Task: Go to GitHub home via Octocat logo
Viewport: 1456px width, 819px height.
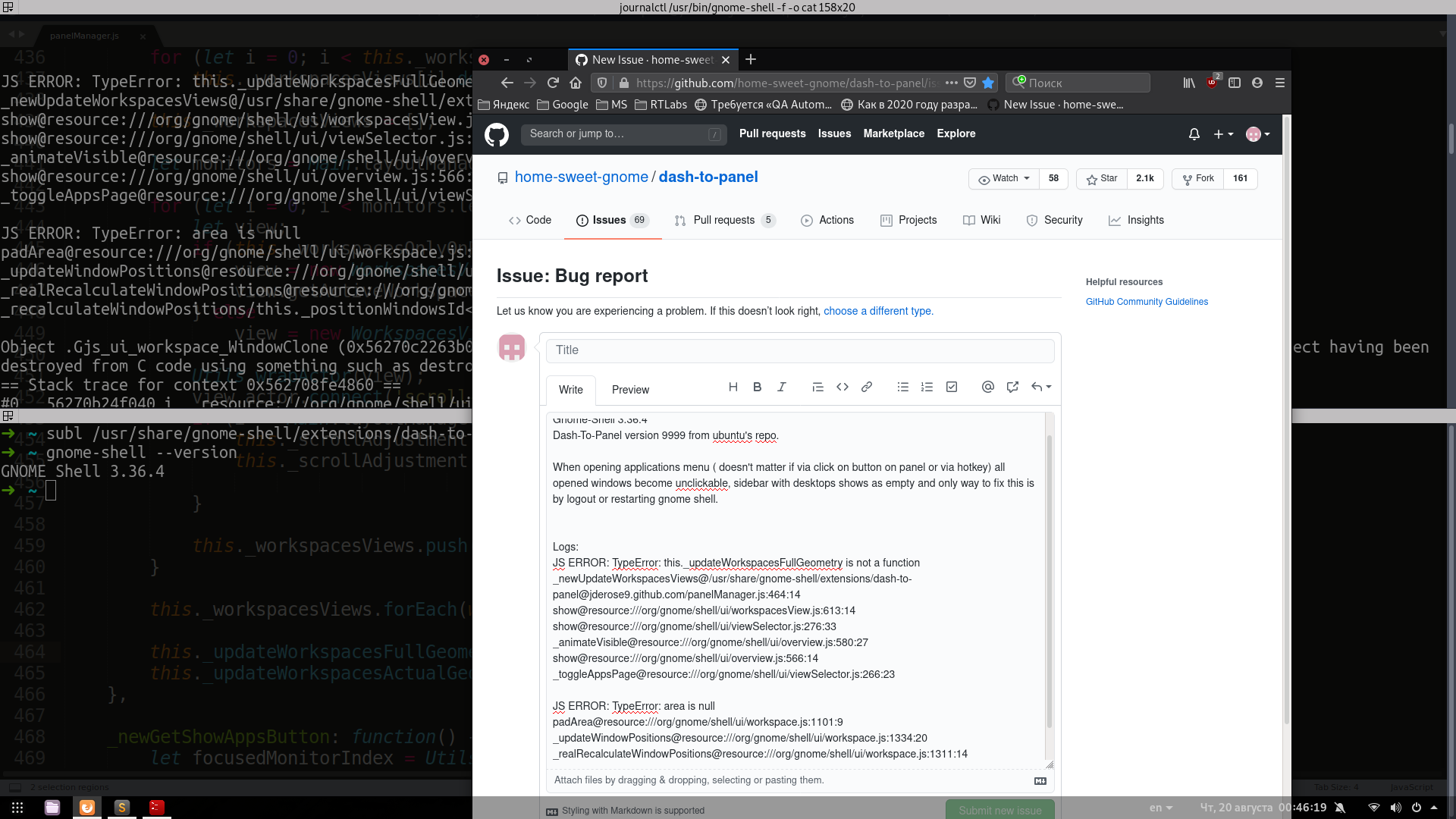Action: click(x=497, y=135)
